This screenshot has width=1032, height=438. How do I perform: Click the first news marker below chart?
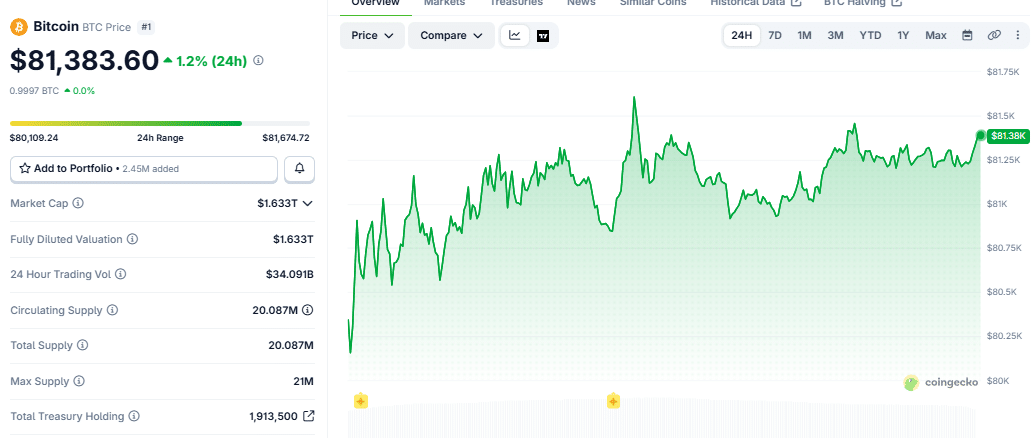(360, 400)
